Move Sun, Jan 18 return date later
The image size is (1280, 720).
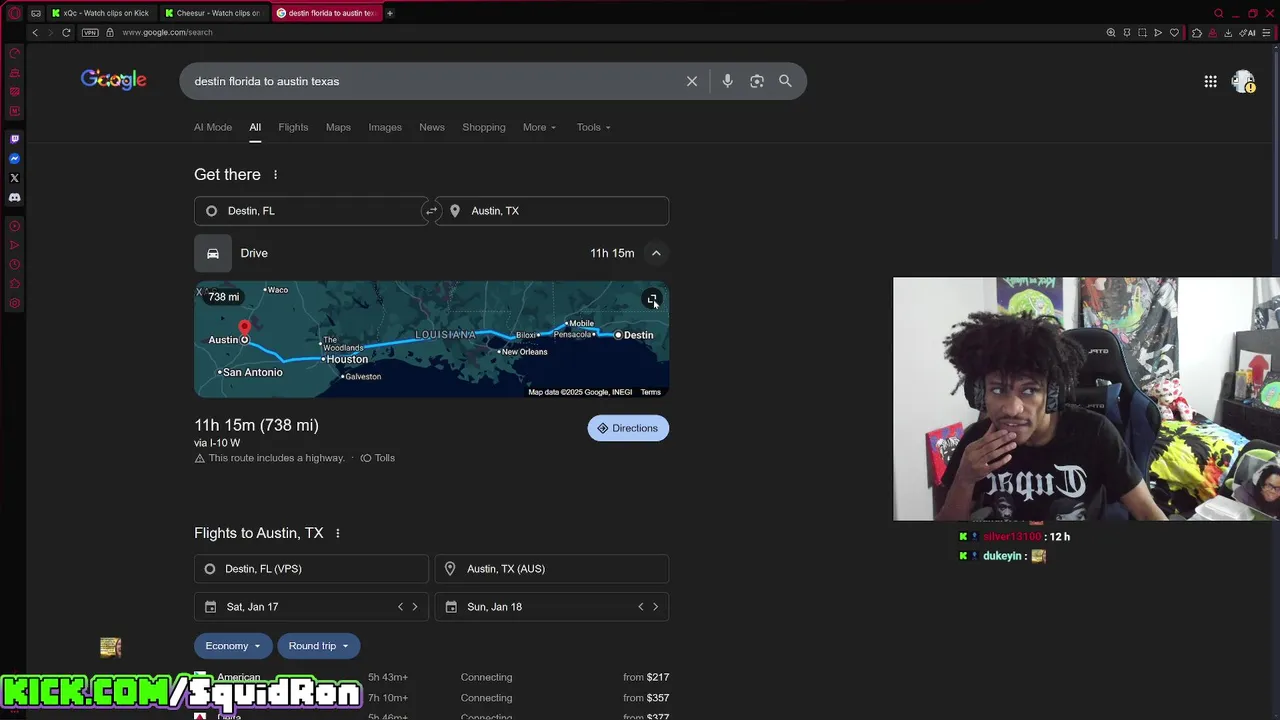[656, 607]
